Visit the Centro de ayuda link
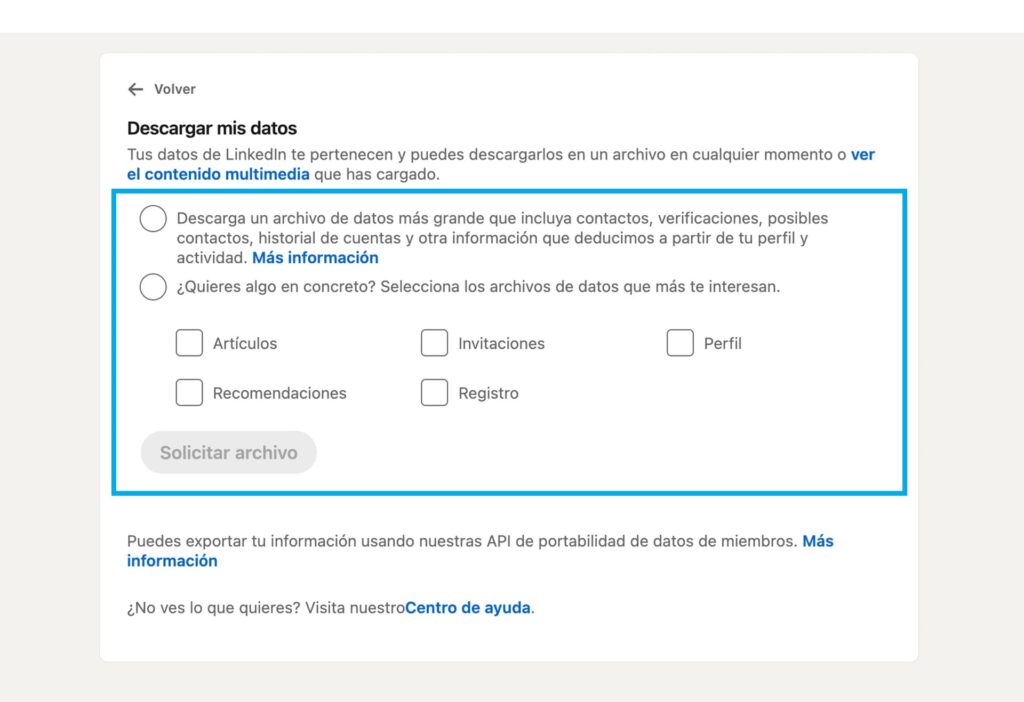This screenshot has width=1024, height=702. tap(467, 608)
